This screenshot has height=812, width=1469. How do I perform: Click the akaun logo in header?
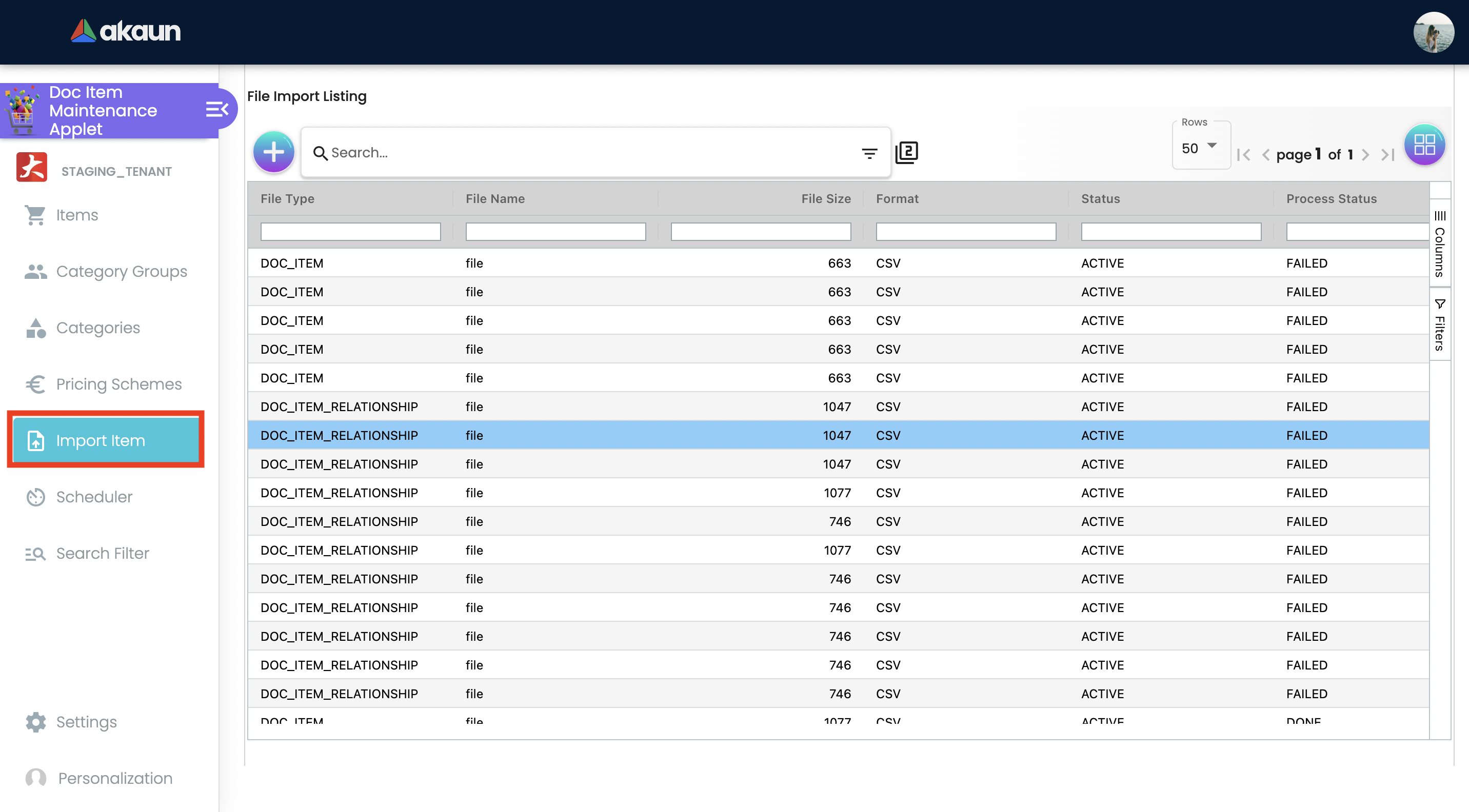click(x=126, y=31)
